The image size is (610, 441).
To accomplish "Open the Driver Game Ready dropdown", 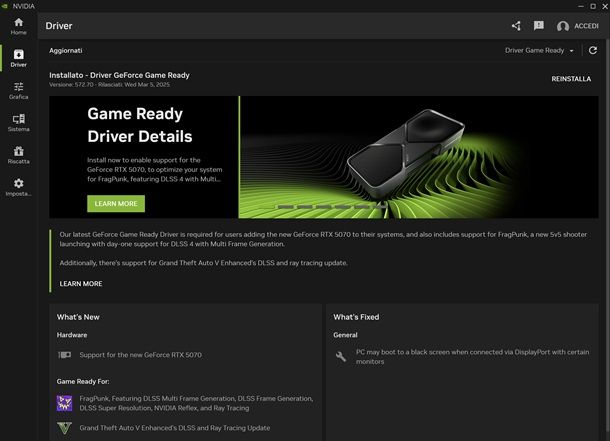I will pos(539,51).
